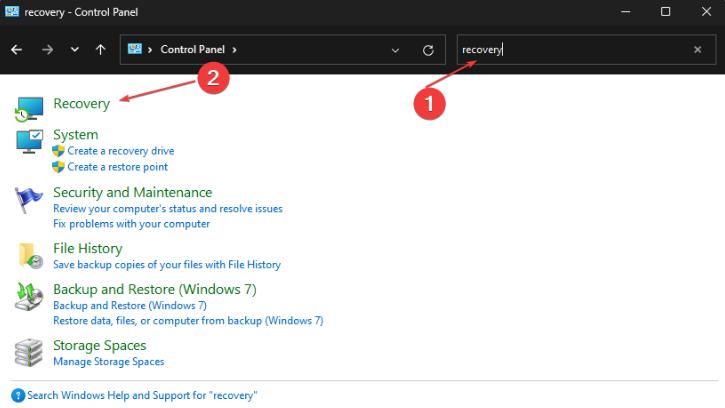Expand chevron after Control Panel breadcrumb

(x=234, y=49)
